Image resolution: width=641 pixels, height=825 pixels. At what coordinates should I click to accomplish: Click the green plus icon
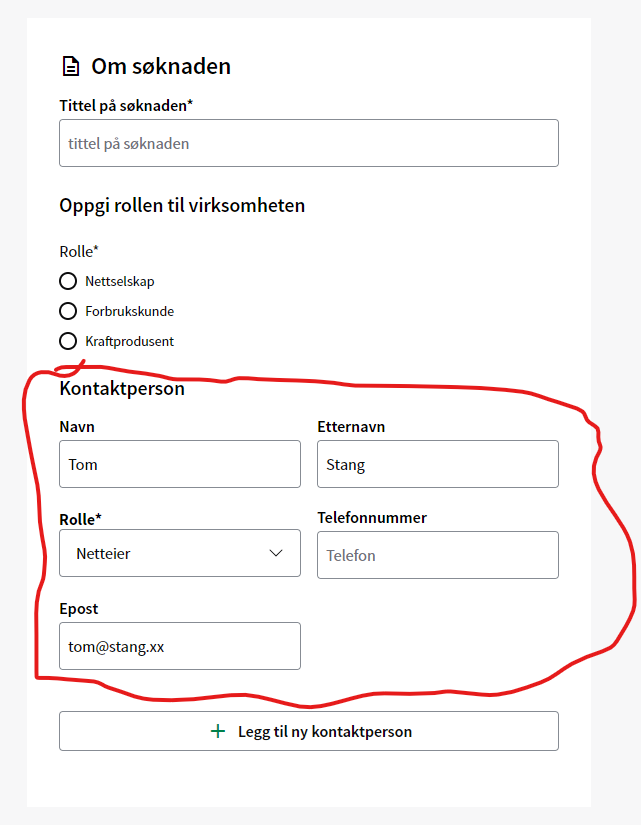point(218,731)
